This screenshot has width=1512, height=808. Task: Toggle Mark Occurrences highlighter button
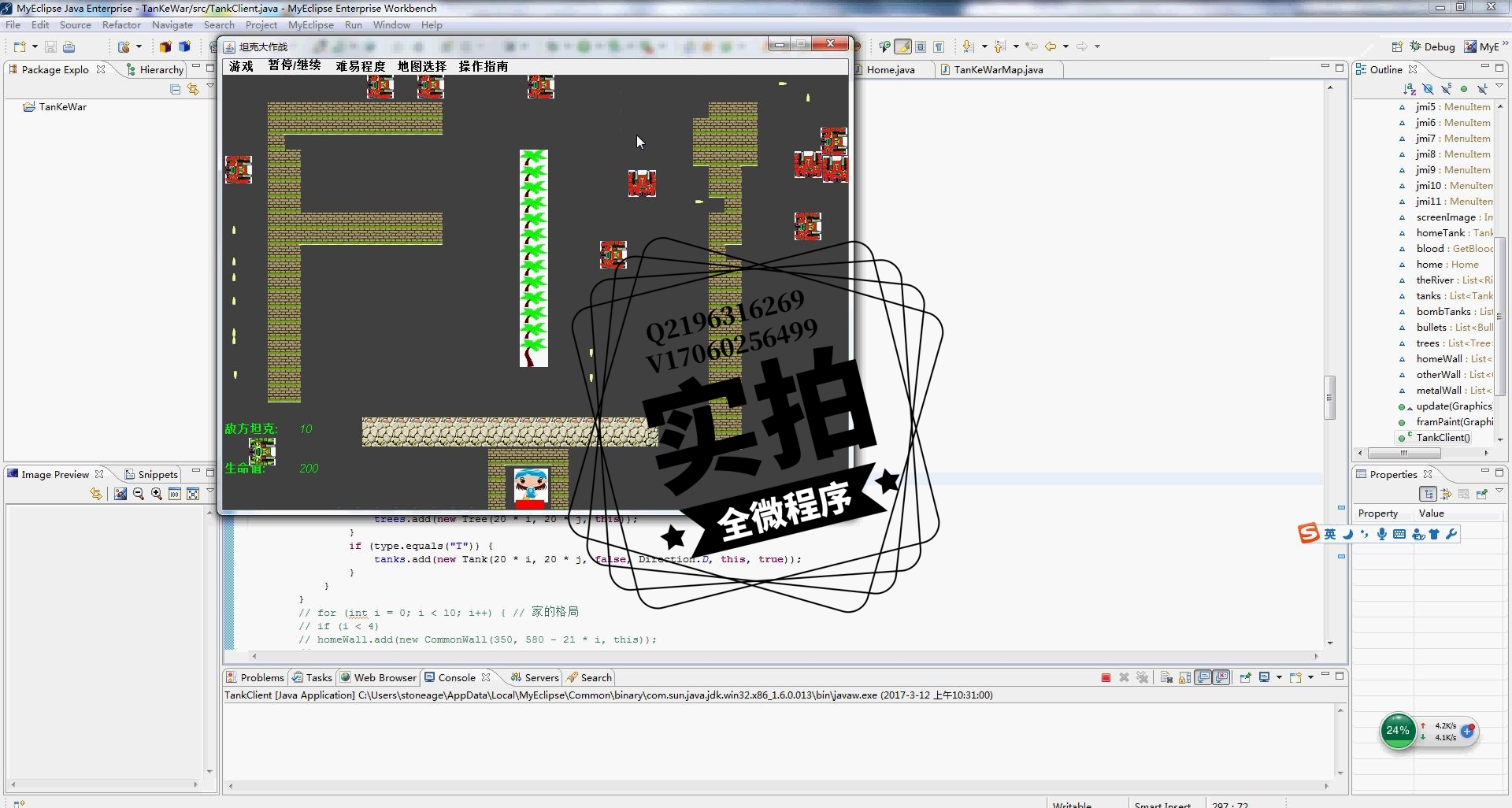pyautogui.click(x=903, y=47)
